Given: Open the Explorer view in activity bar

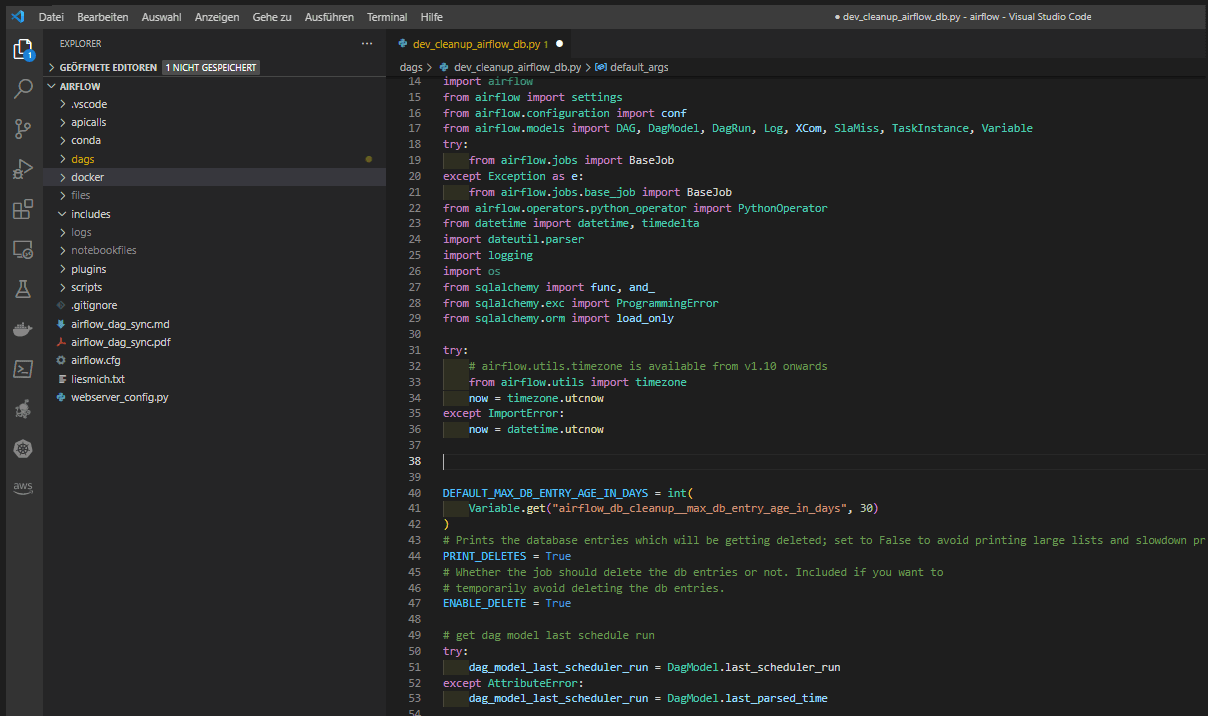Looking at the screenshot, I should [22, 49].
